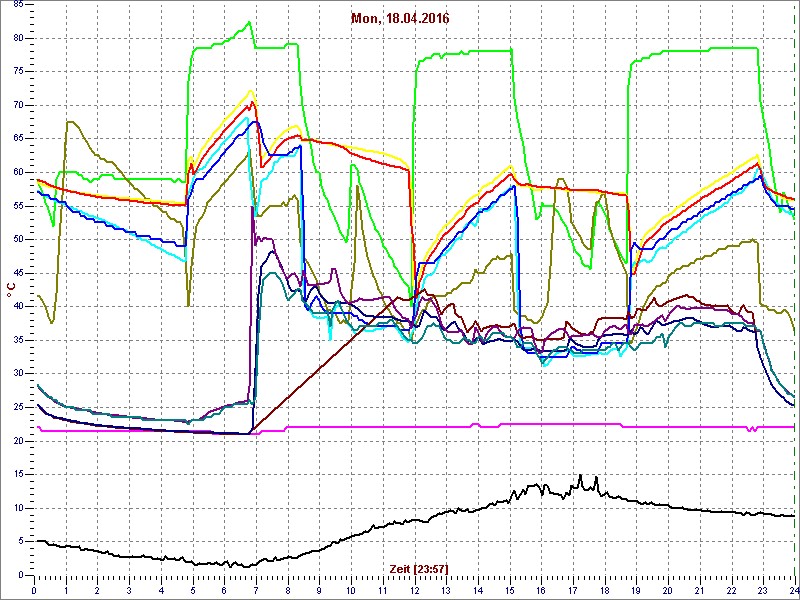Click hour 12 on the time axis

tap(415, 591)
